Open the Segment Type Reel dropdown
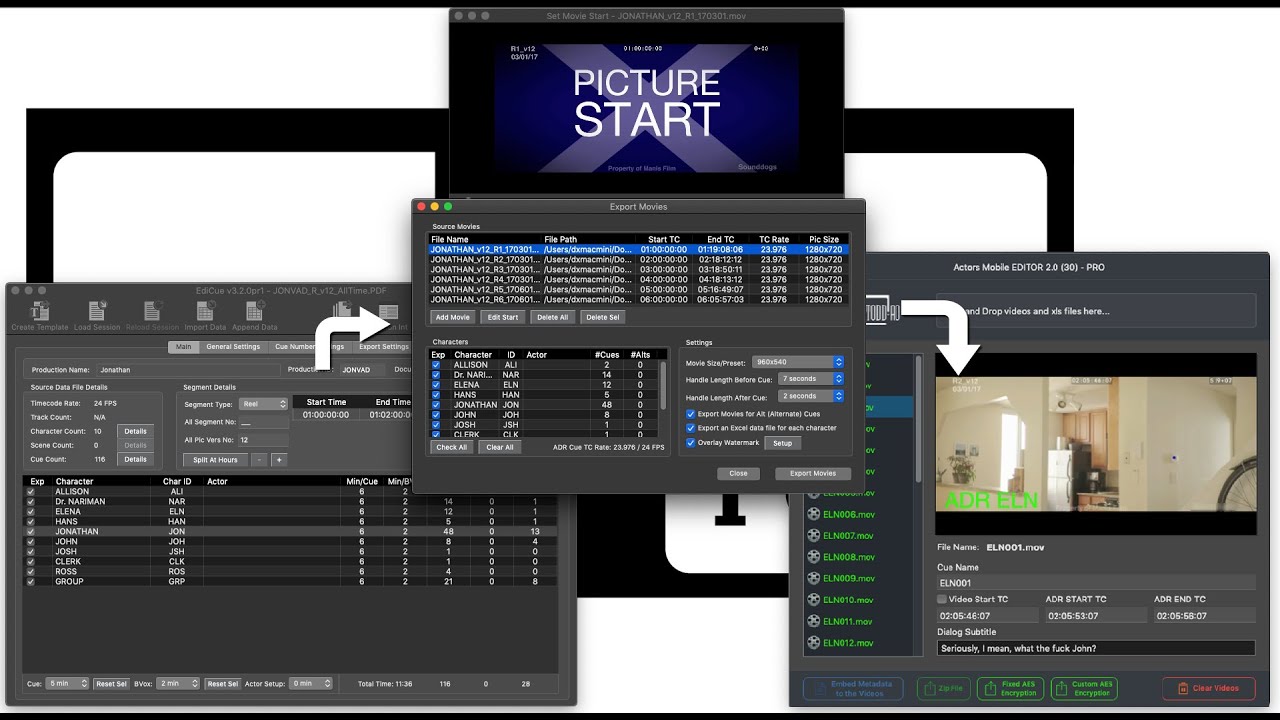1280x720 pixels. tap(264, 404)
